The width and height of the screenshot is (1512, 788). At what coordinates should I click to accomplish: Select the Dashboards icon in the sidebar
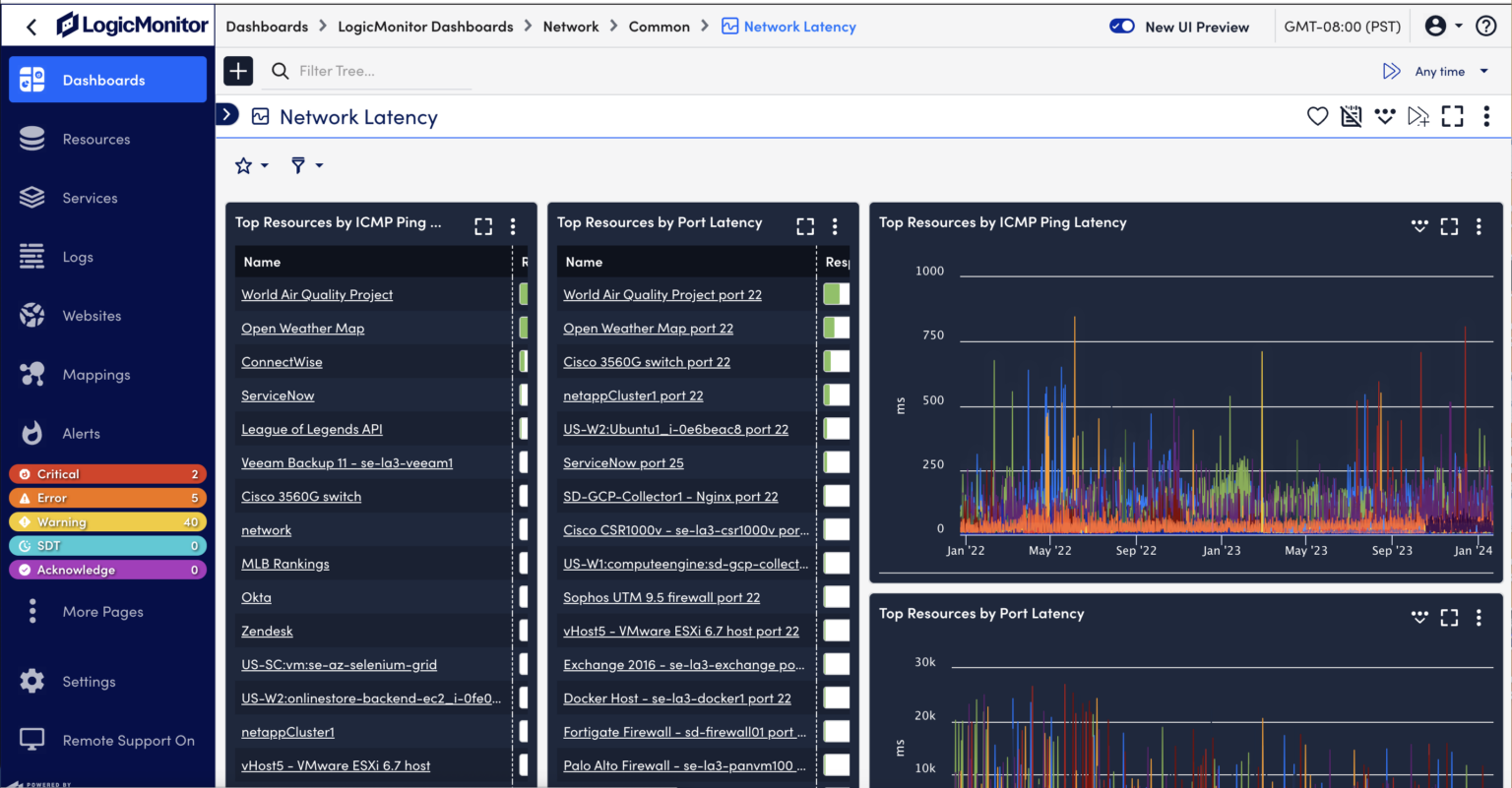coord(33,80)
